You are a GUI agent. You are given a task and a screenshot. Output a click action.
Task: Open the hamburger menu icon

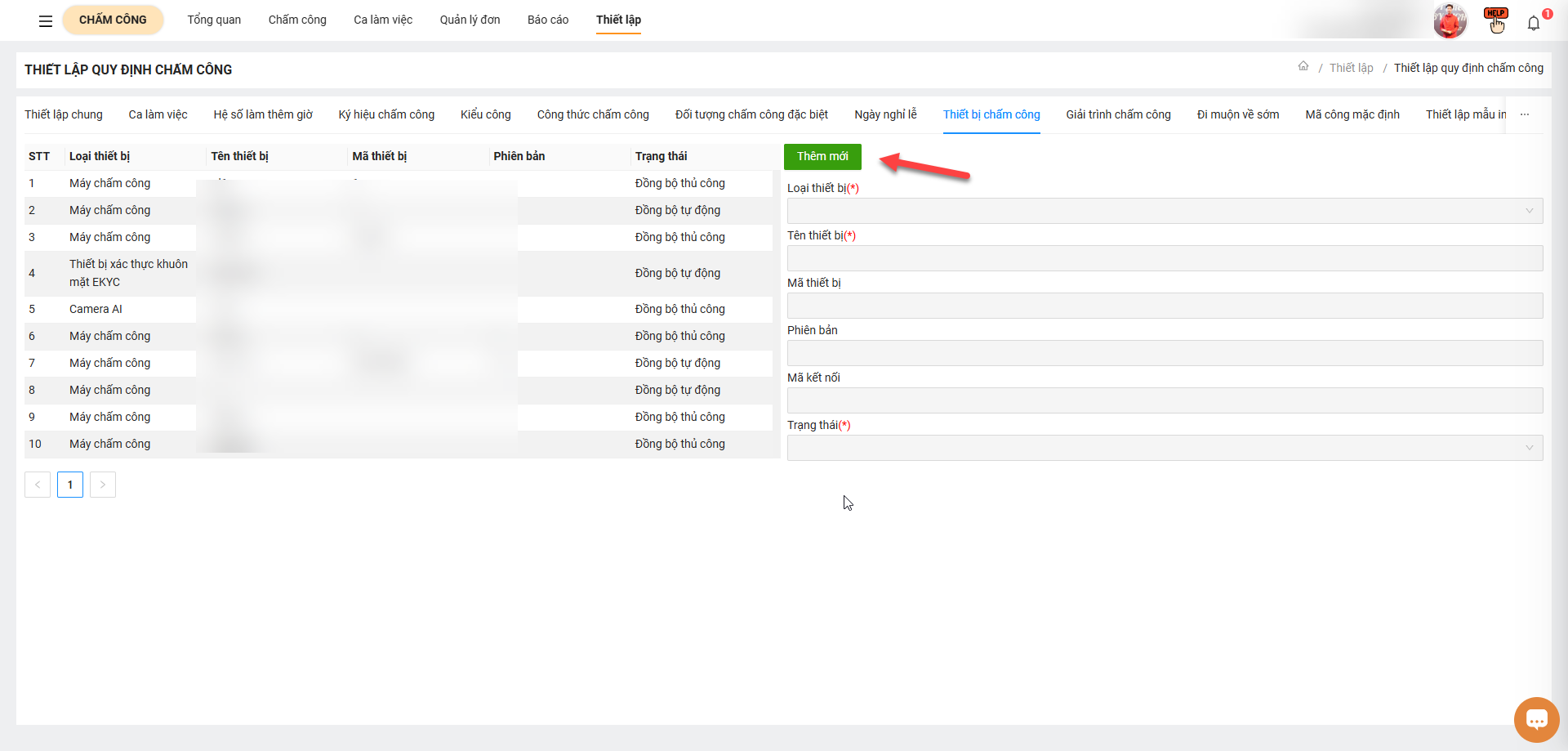click(x=46, y=21)
